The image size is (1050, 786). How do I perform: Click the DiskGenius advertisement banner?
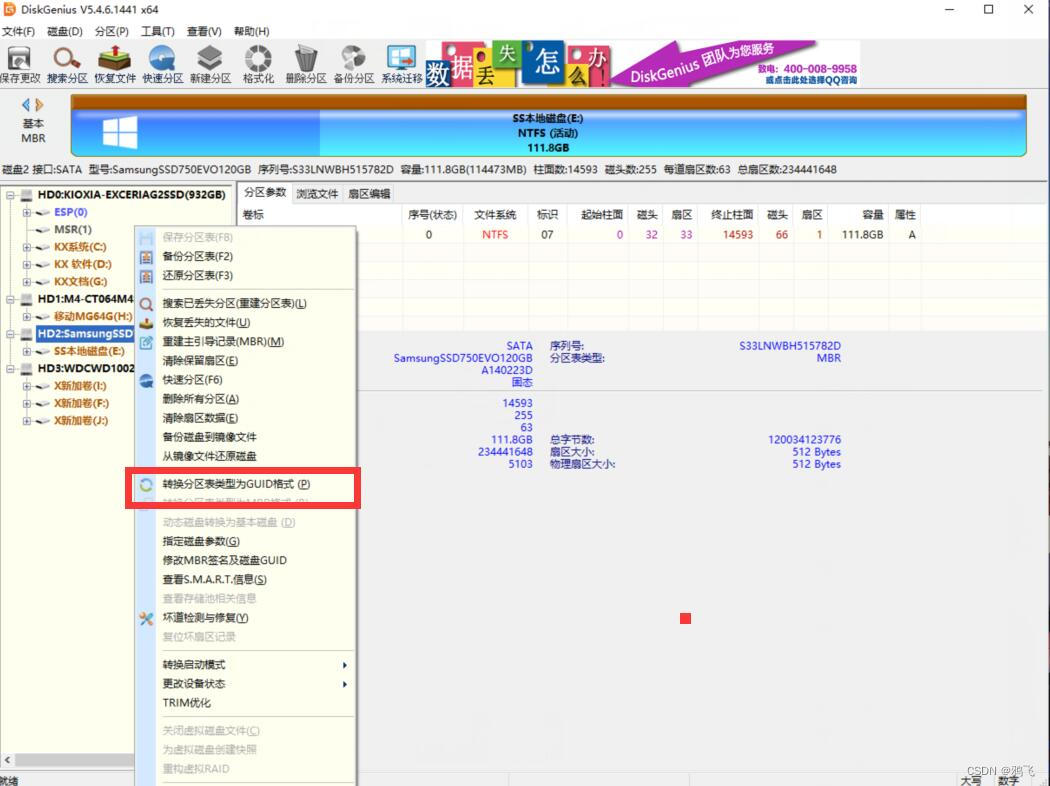pos(642,64)
